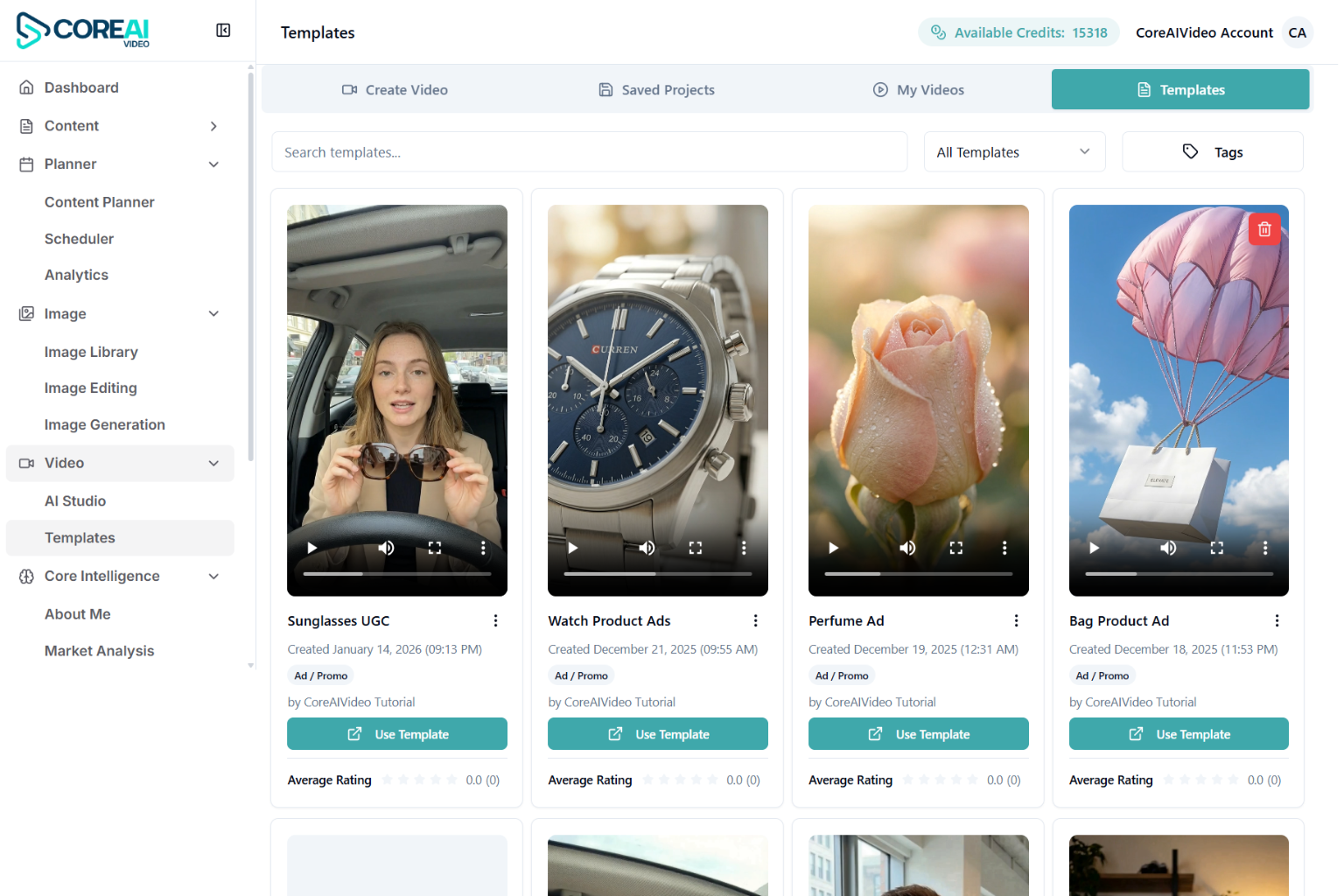Open the All Templates dropdown
This screenshot has height=896, width=1344.
[1014, 152]
